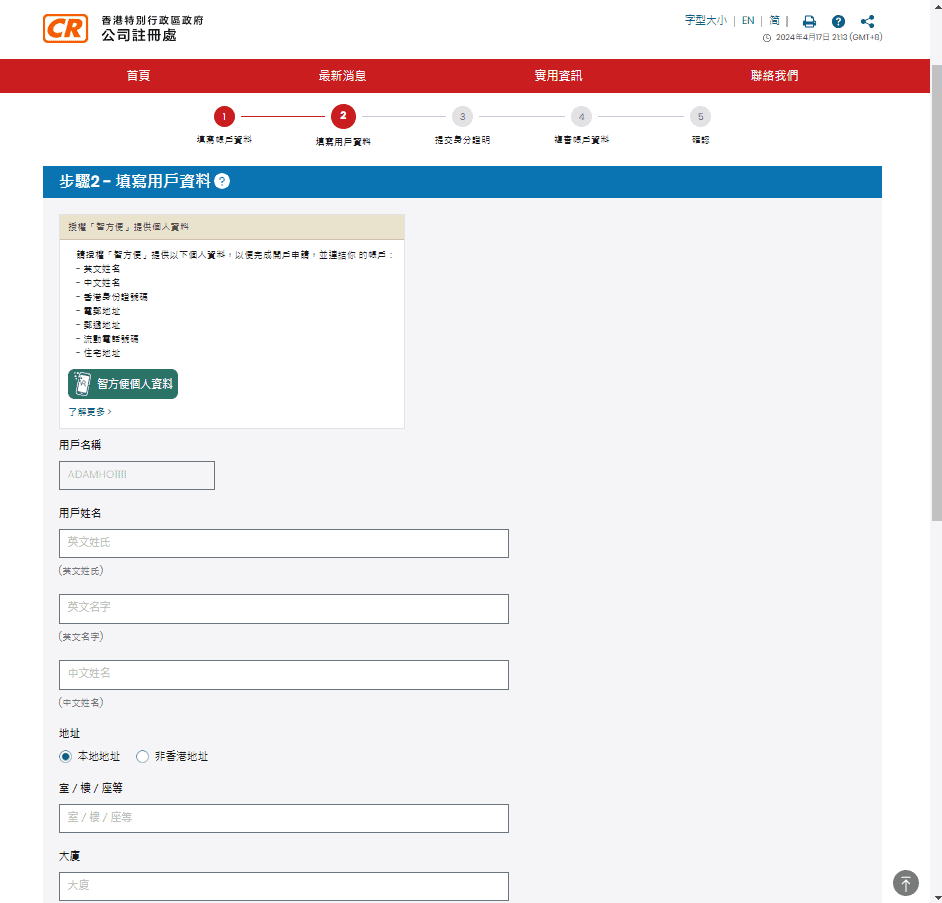Click inside the 大廈 input field
This screenshot has height=903, width=942.
coord(283,886)
